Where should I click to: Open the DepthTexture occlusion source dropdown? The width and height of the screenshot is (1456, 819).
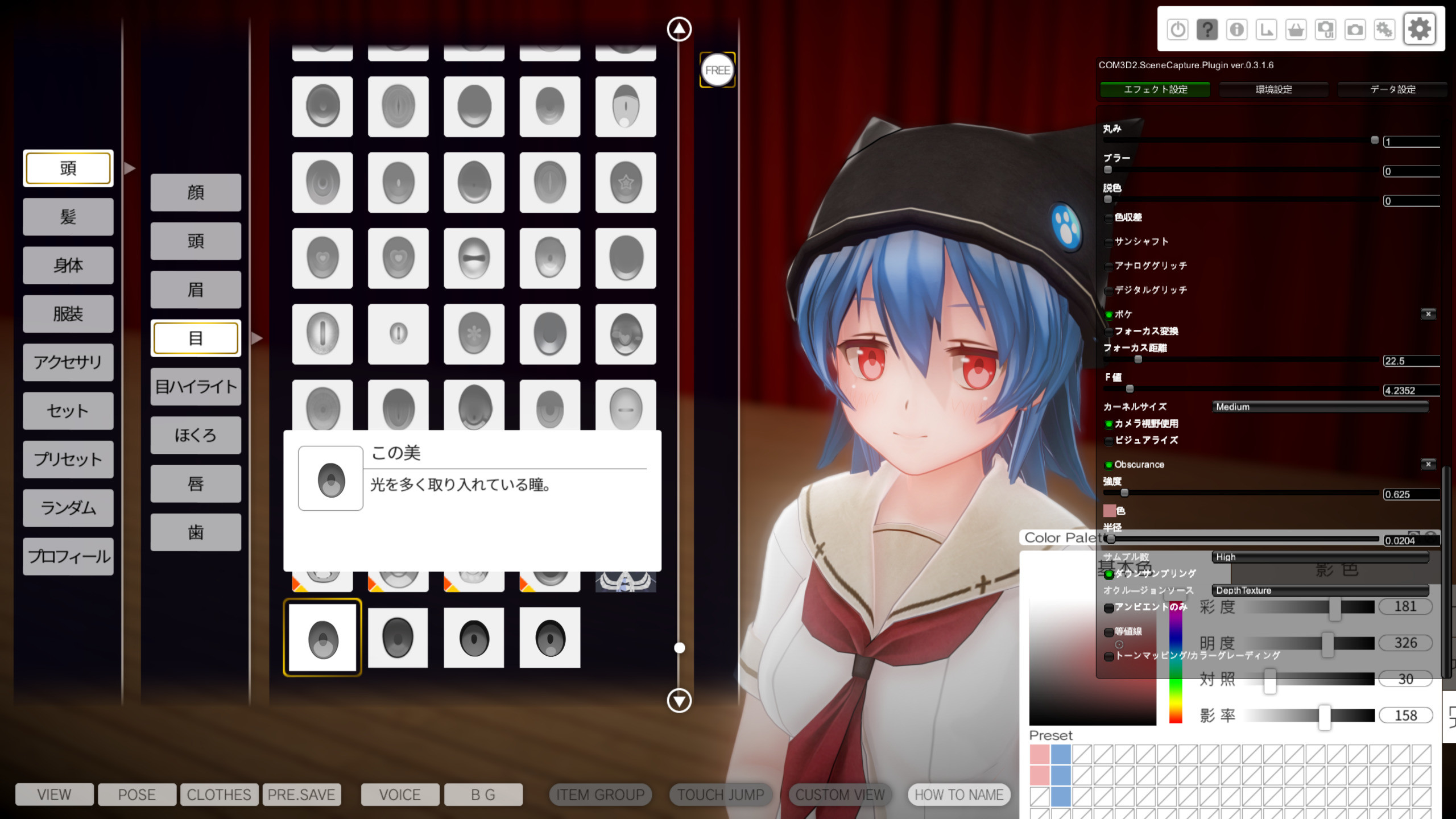tap(1319, 590)
